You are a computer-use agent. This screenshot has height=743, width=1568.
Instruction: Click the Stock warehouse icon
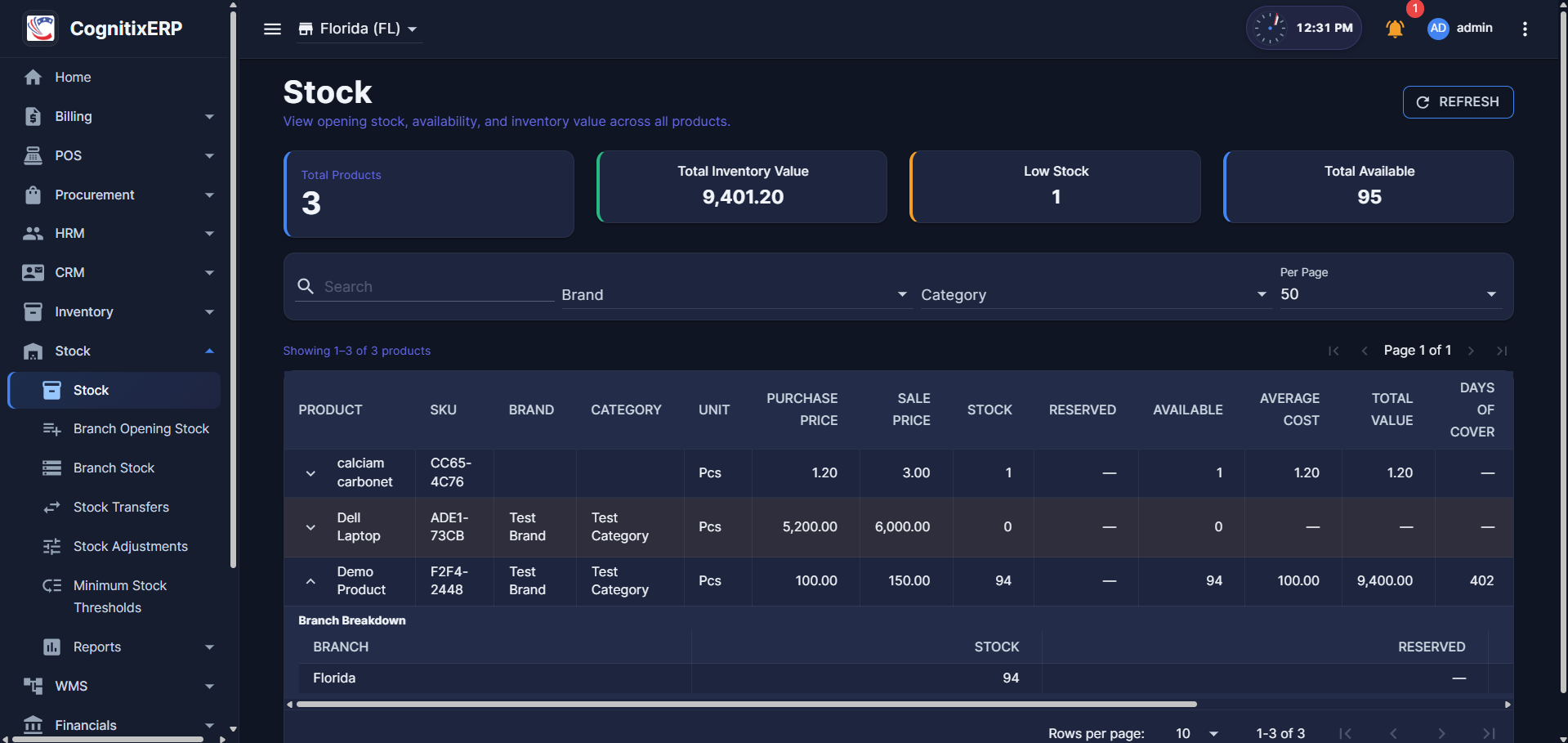pyautogui.click(x=33, y=351)
